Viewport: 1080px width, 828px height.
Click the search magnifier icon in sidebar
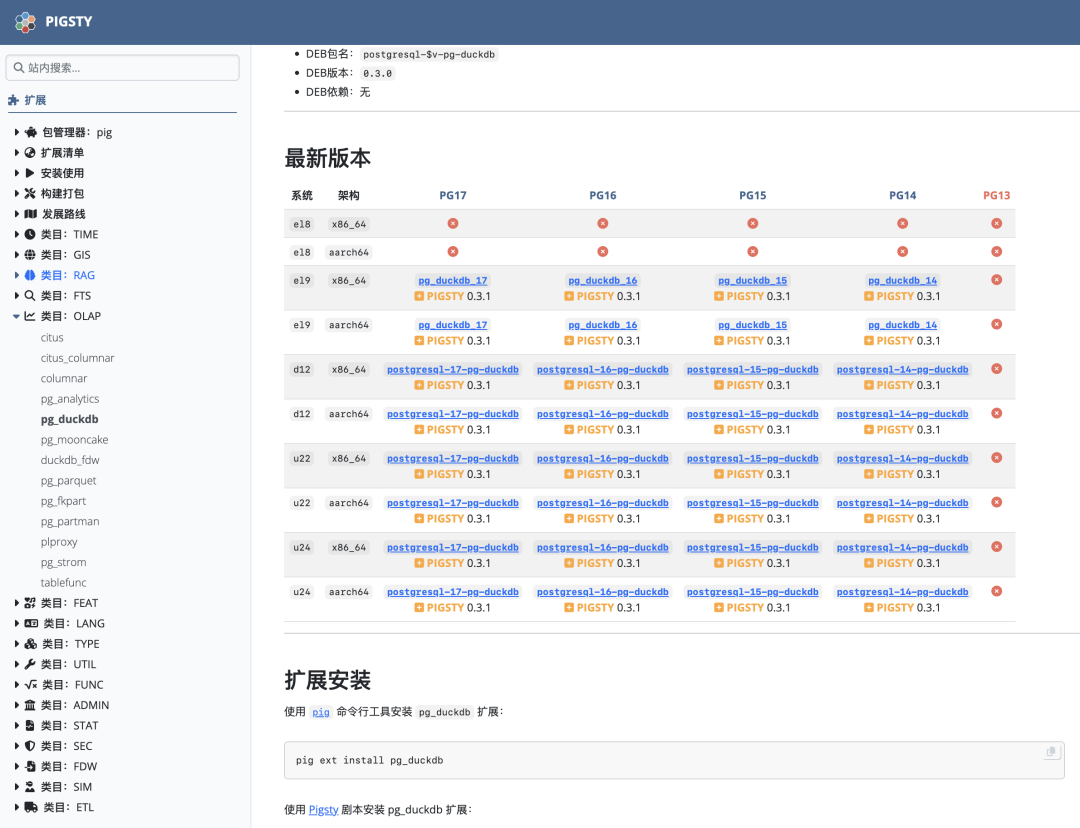click(19, 68)
